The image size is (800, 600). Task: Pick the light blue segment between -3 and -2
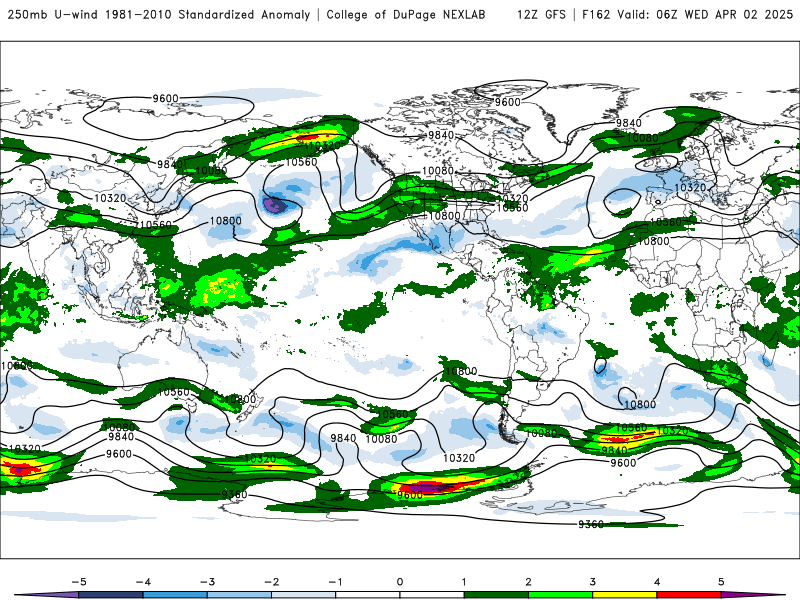239,595
